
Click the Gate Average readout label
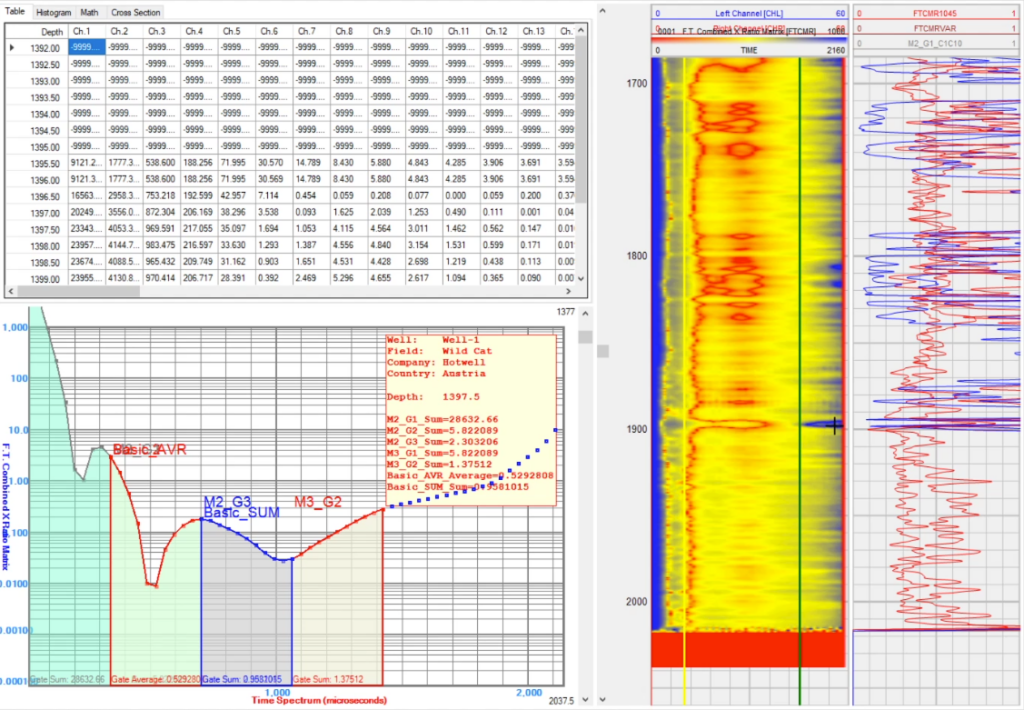[155, 679]
